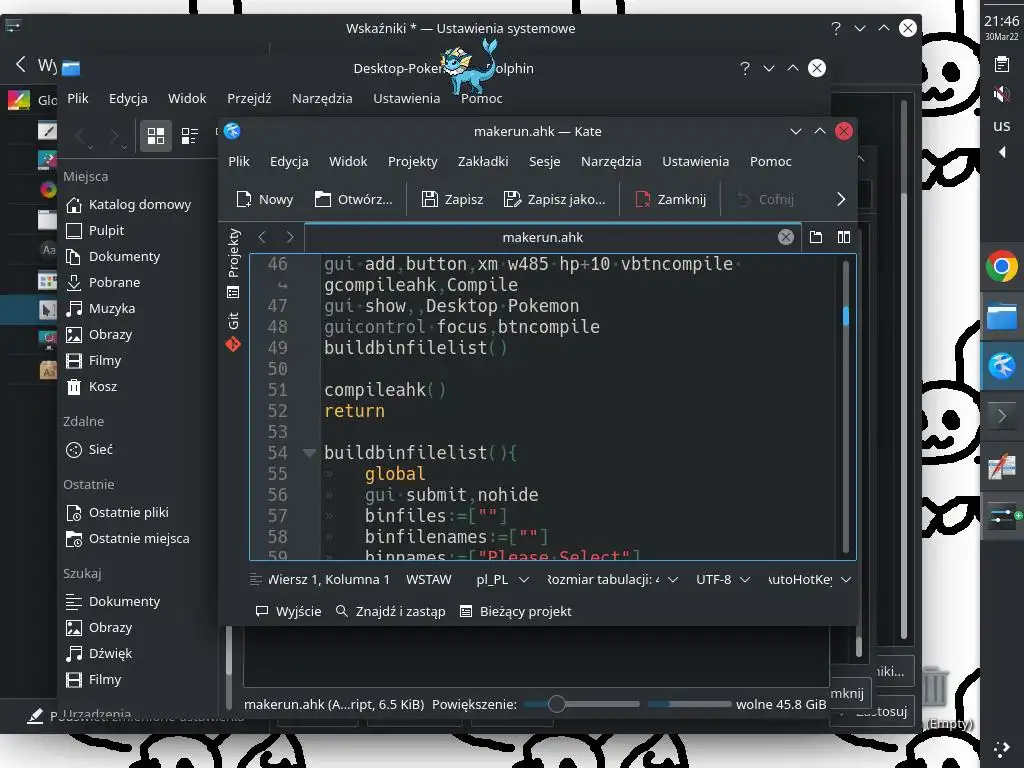1024x768 pixels.
Task: Click the documents list icon in Kate sidebar
Action: (x=233, y=292)
